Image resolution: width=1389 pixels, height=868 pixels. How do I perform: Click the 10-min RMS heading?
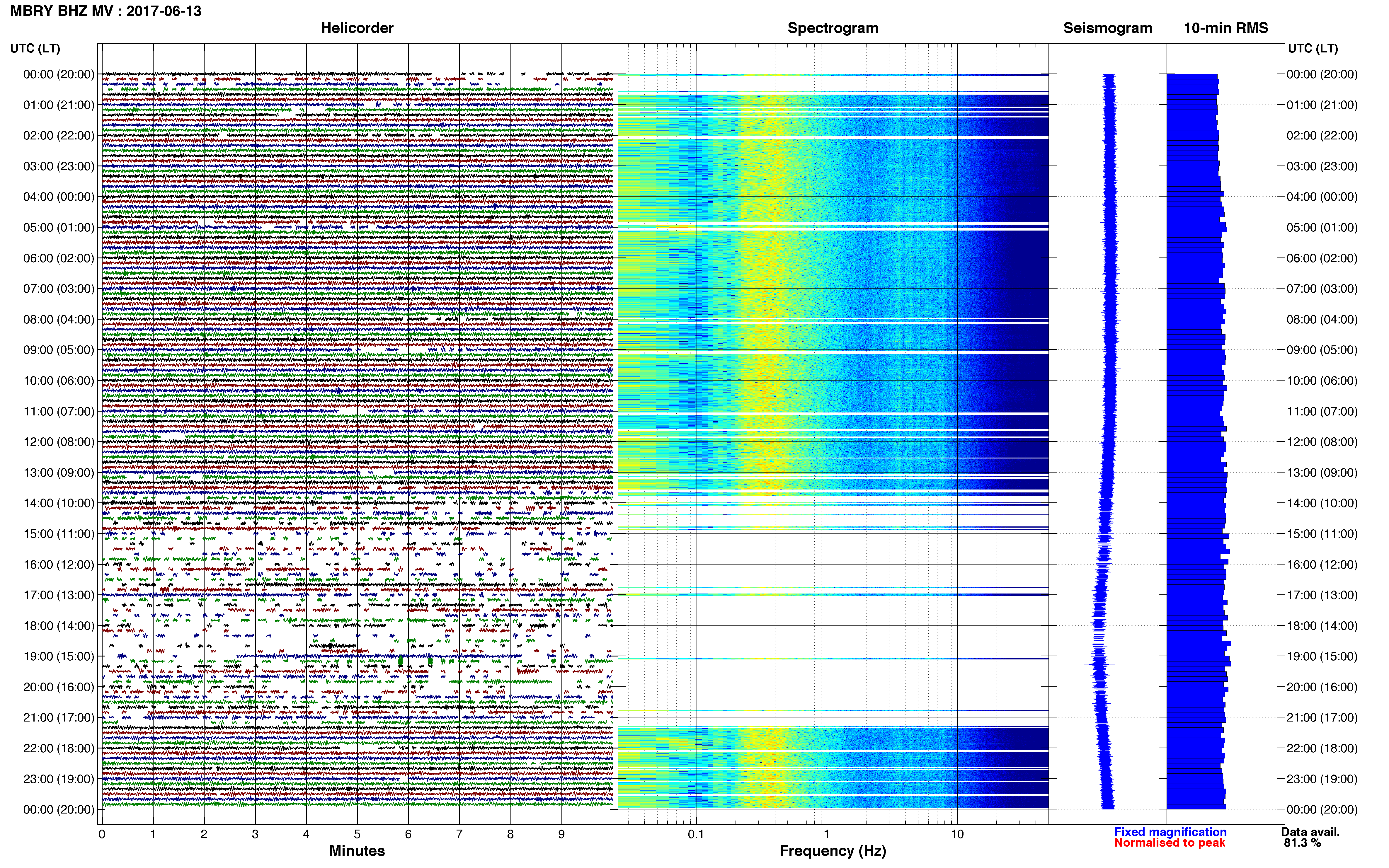1226,28
